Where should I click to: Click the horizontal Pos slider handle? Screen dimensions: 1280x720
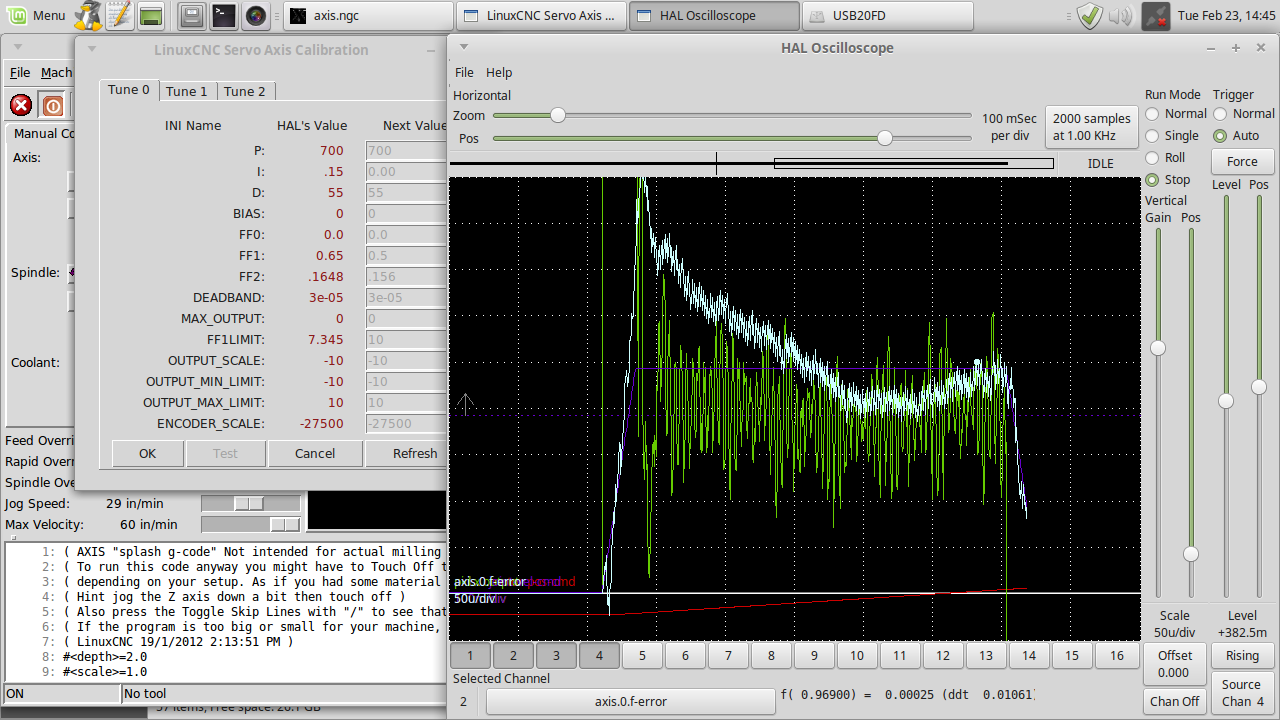point(885,138)
